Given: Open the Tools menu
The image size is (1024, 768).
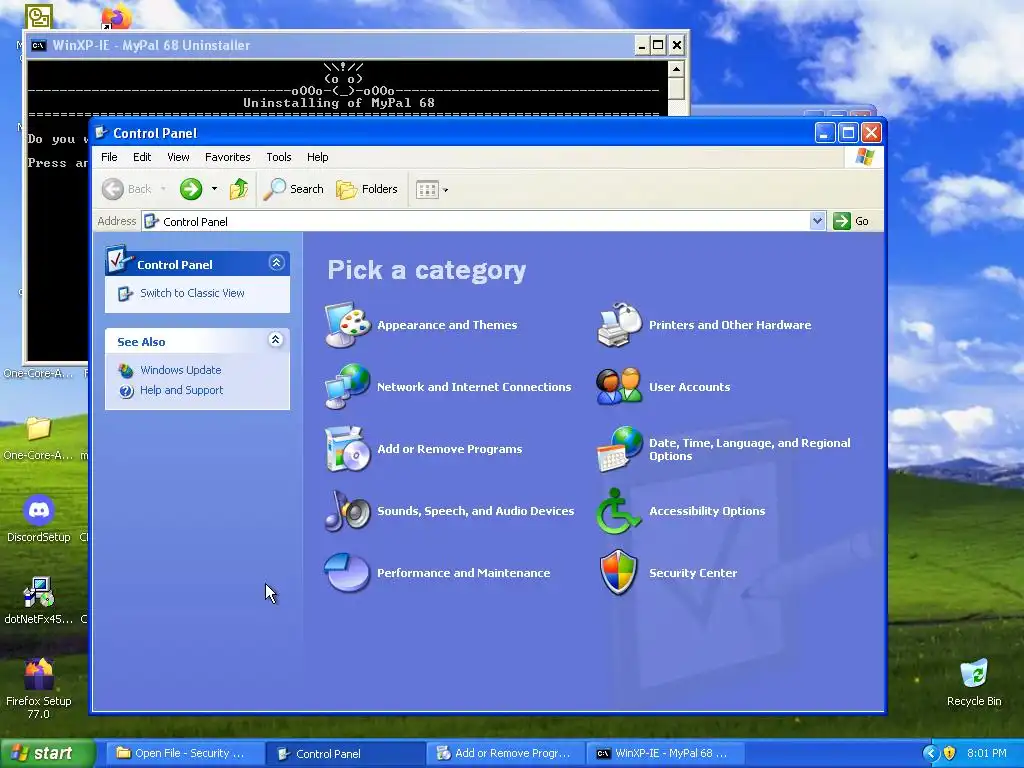Looking at the screenshot, I should point(278,157).
